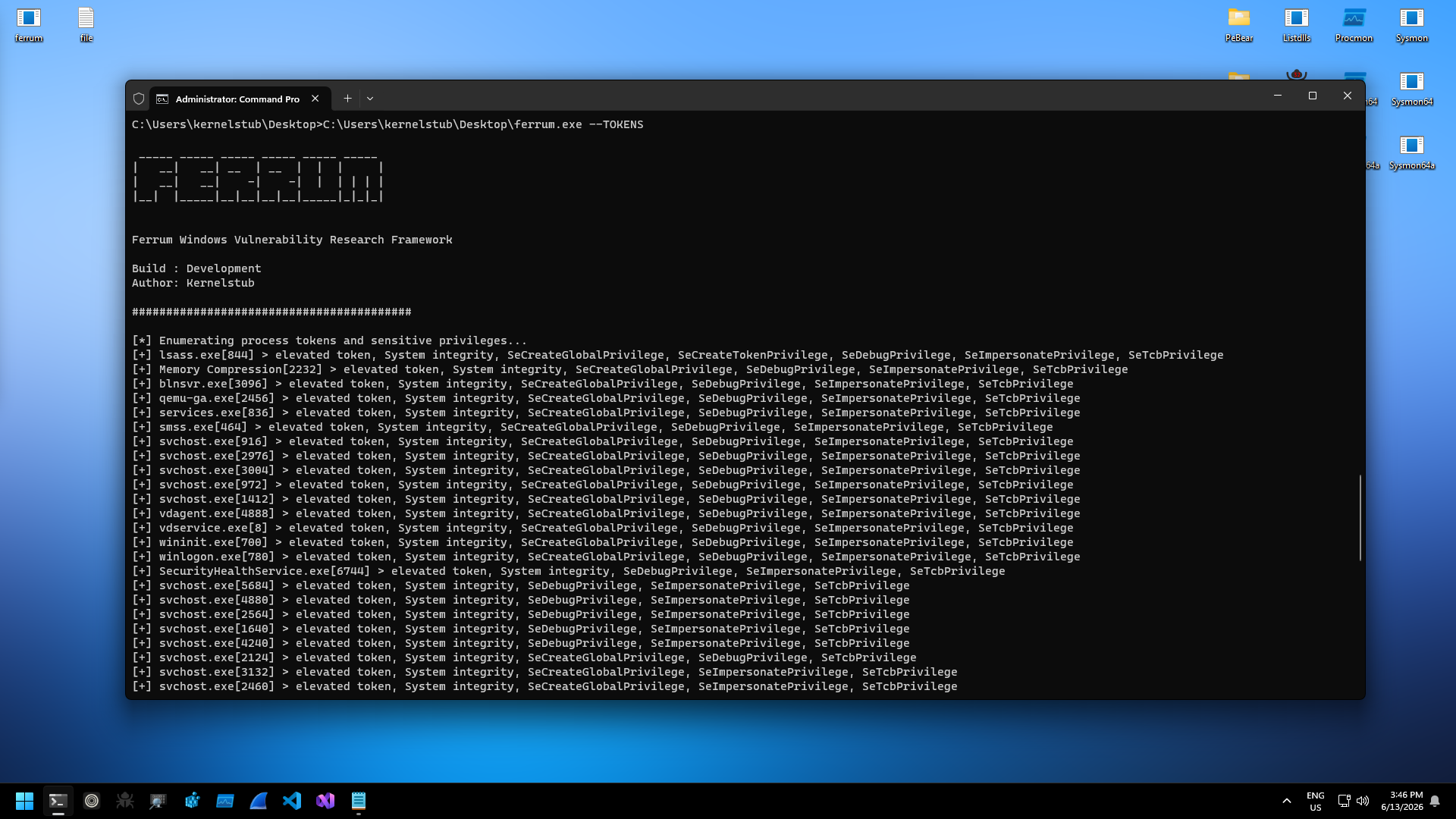Image resolution: width=1456 pixels, height=819 pixels.
Task: Click the terminal shield icon in title bar
Action: click(x=139, y=99)
